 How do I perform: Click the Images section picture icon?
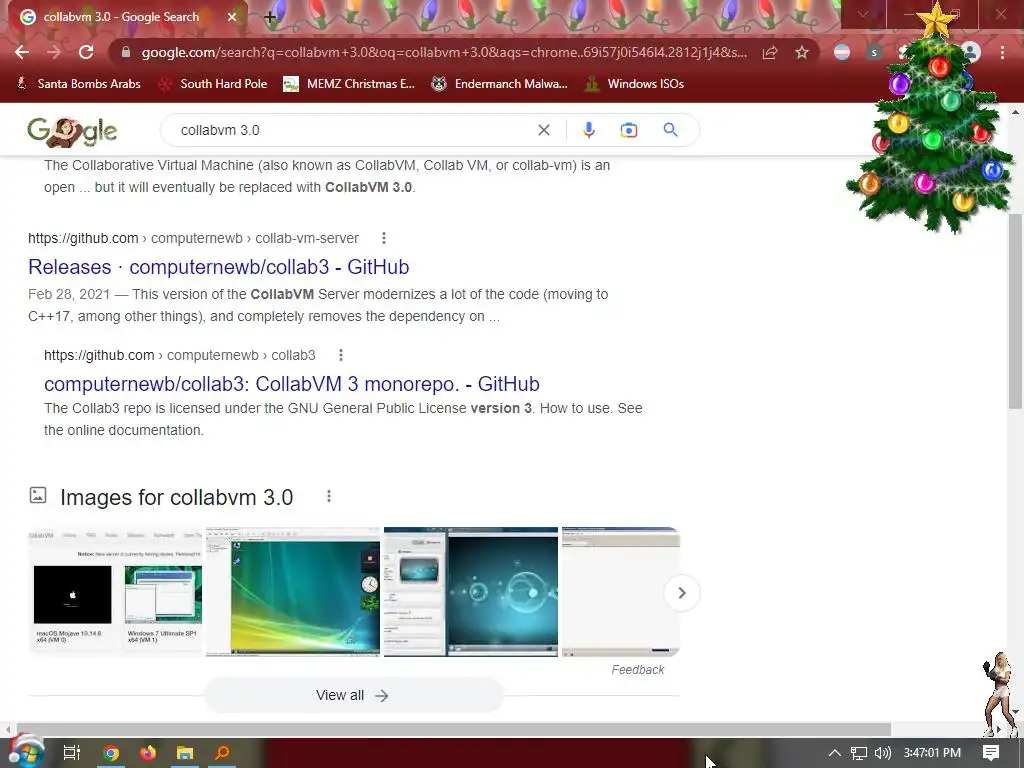coord(38,495)
